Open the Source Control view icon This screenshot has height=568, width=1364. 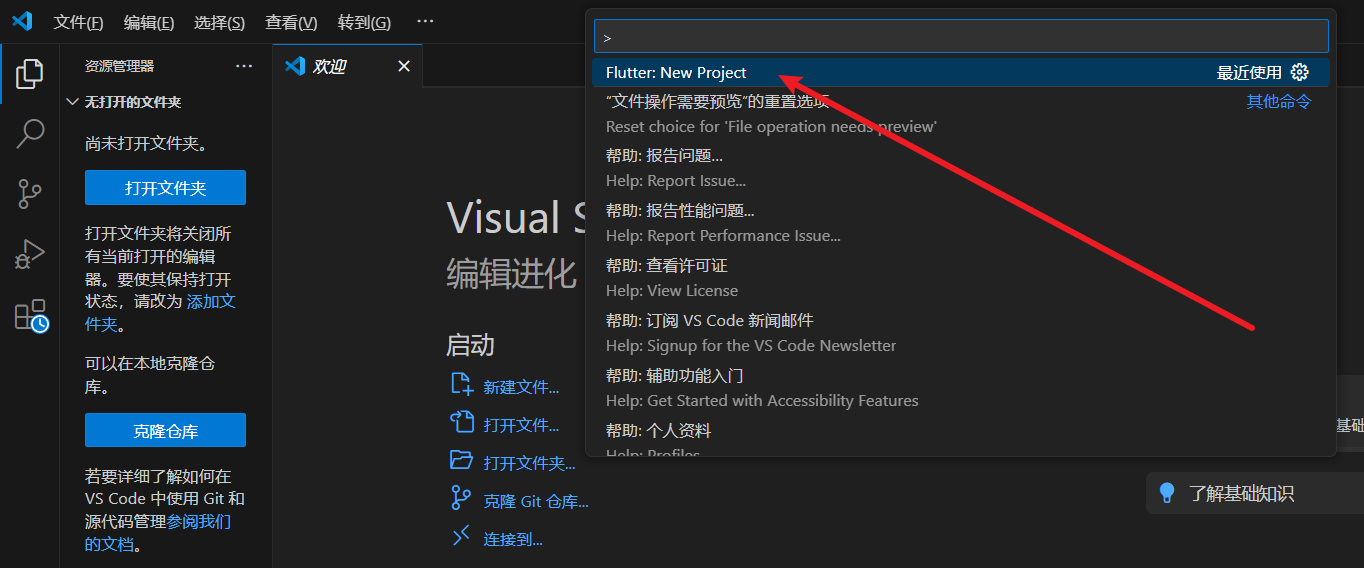[x=30, y=194]
